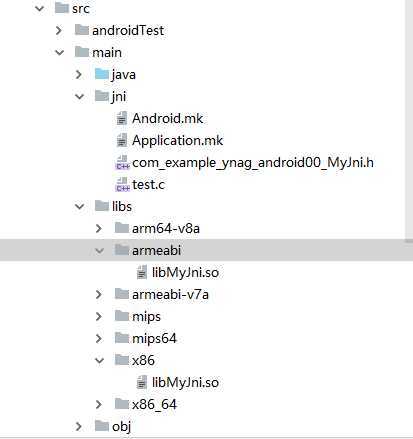Click the libMyJni.so icon under x86

(x=142, y=382)
